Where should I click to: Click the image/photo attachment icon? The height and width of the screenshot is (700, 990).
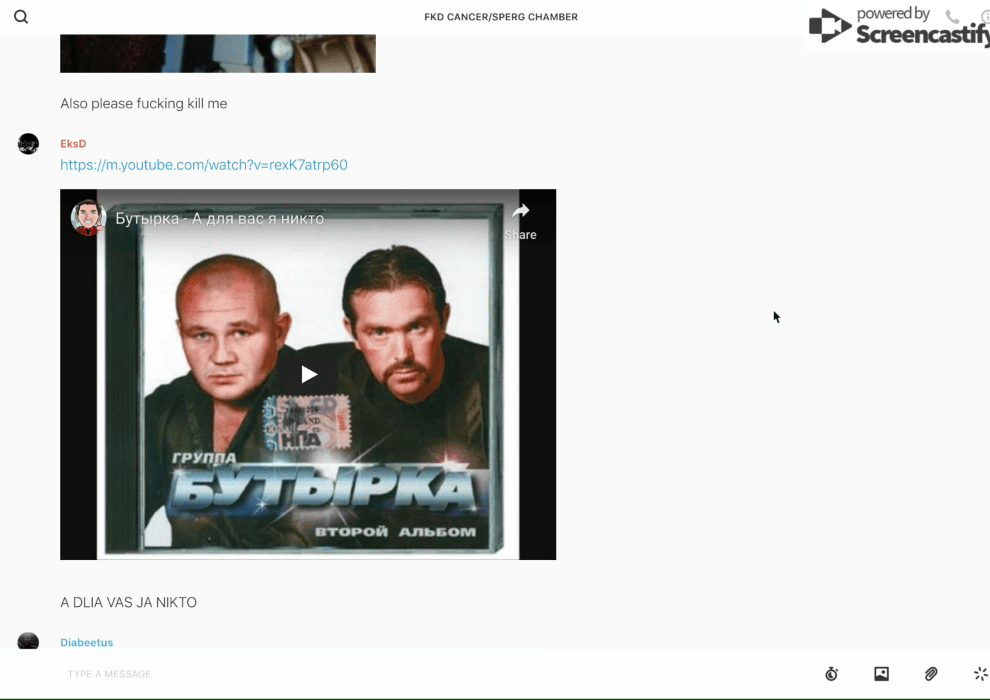pos(881,674)
